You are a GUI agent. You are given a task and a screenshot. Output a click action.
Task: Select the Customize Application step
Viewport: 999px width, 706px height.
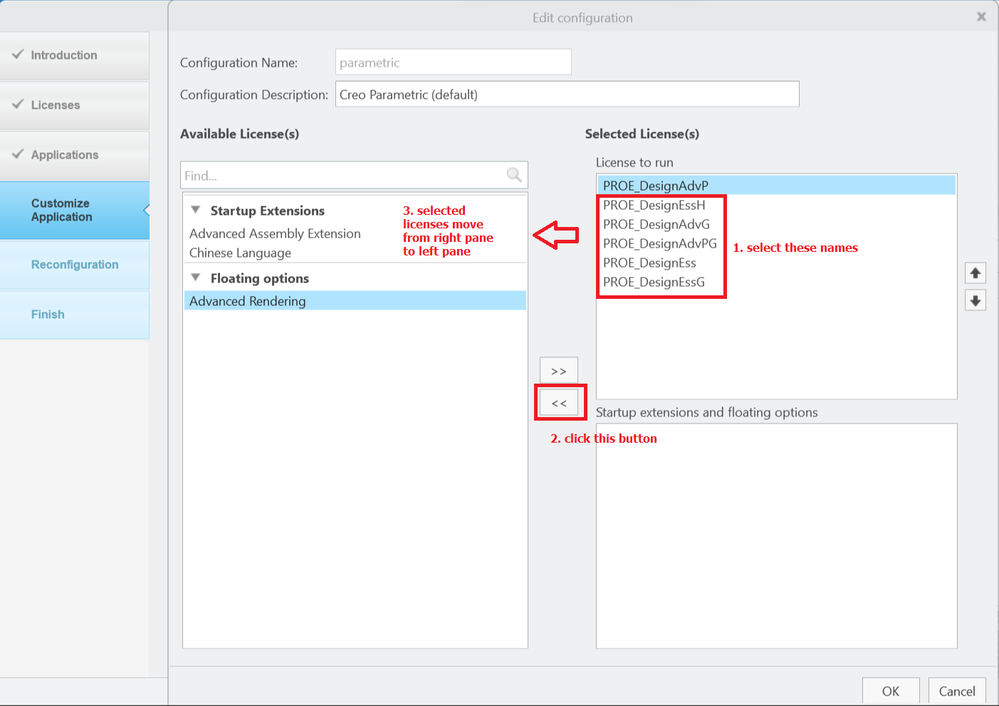(75, 210)
